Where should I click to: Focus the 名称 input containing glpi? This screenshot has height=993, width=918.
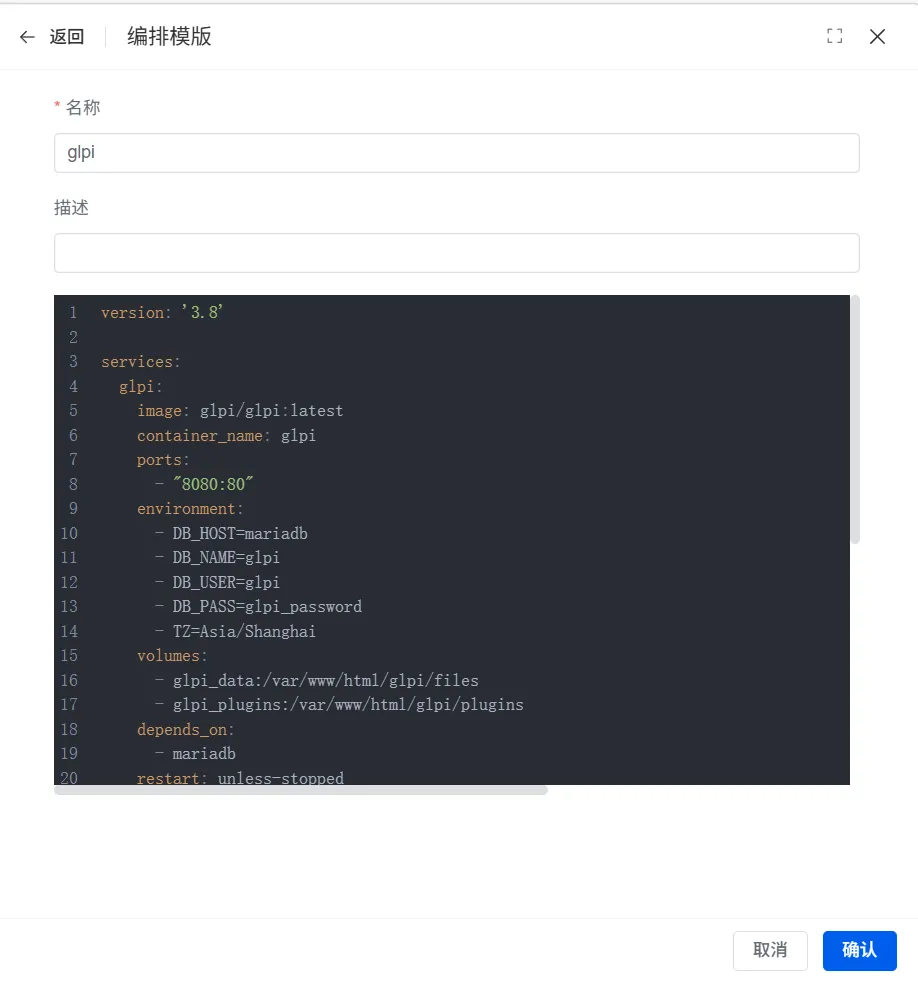pos(456,153)
